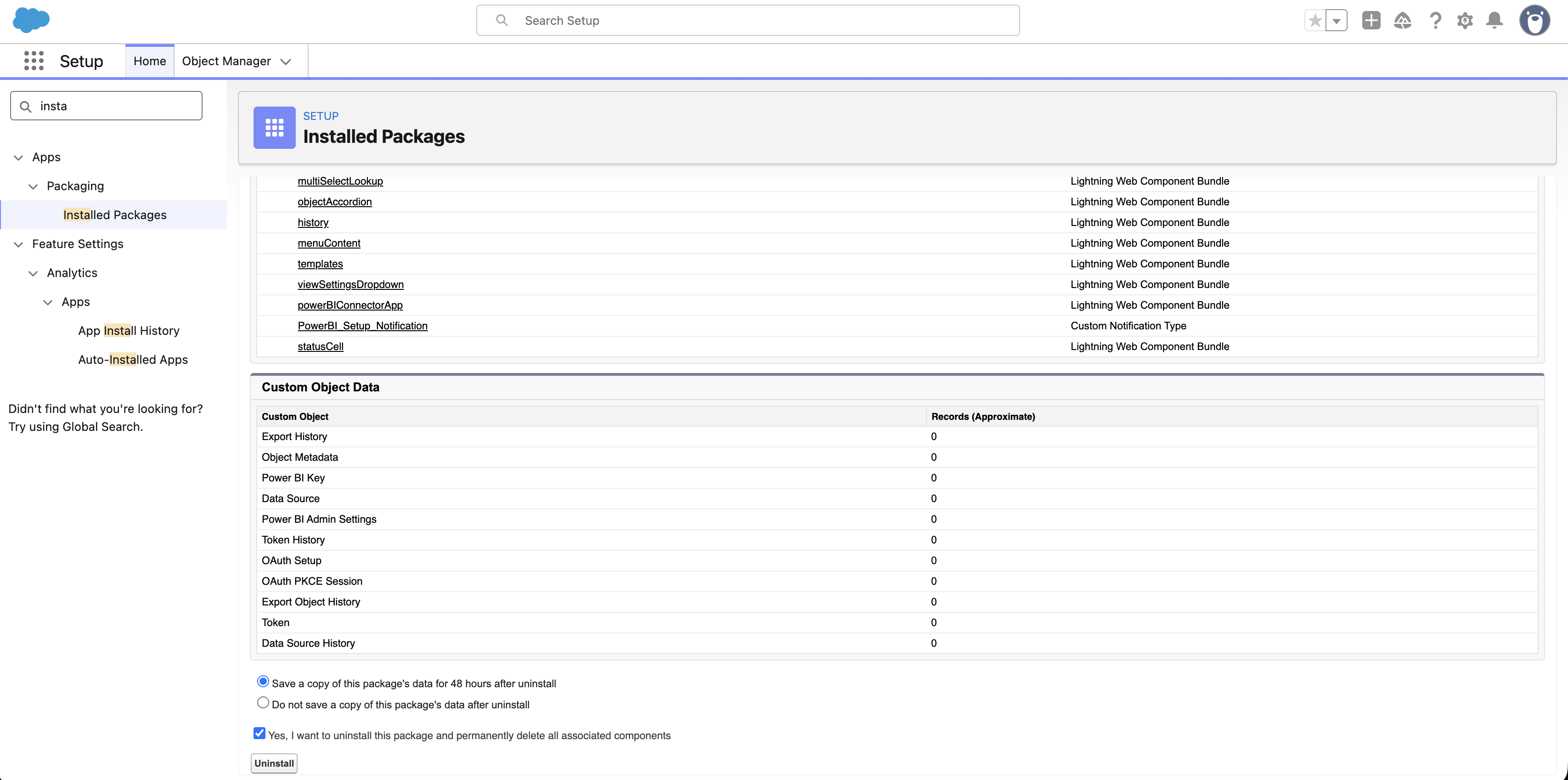
Task: Click the SETUP breadcrumb label
Action: point(321,116)
